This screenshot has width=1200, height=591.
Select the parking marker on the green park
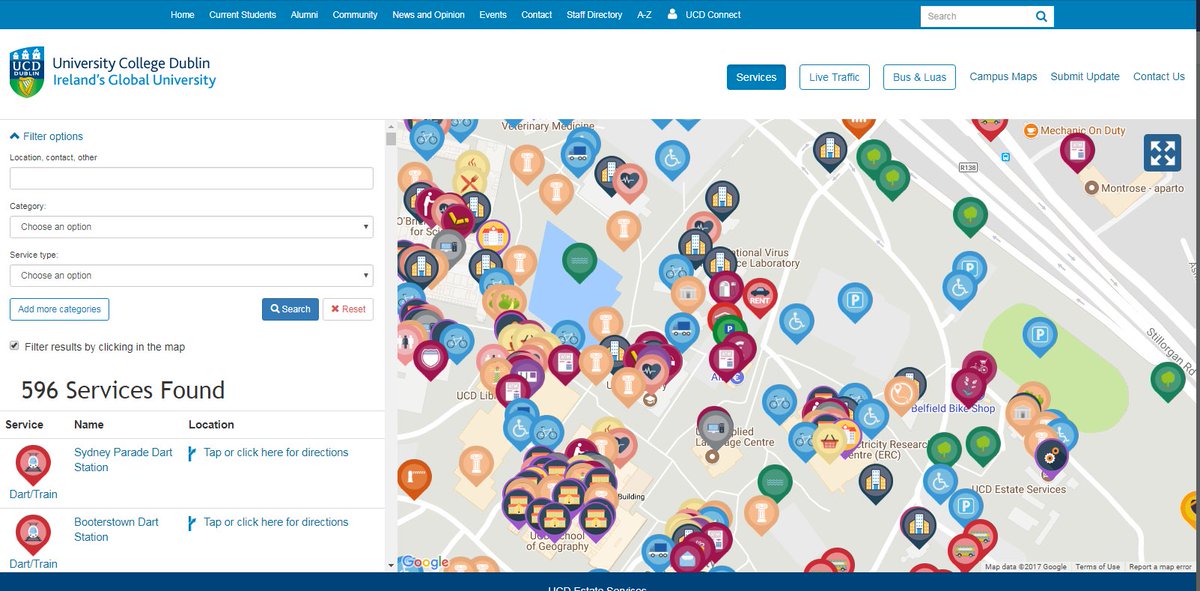(1039, 335)
